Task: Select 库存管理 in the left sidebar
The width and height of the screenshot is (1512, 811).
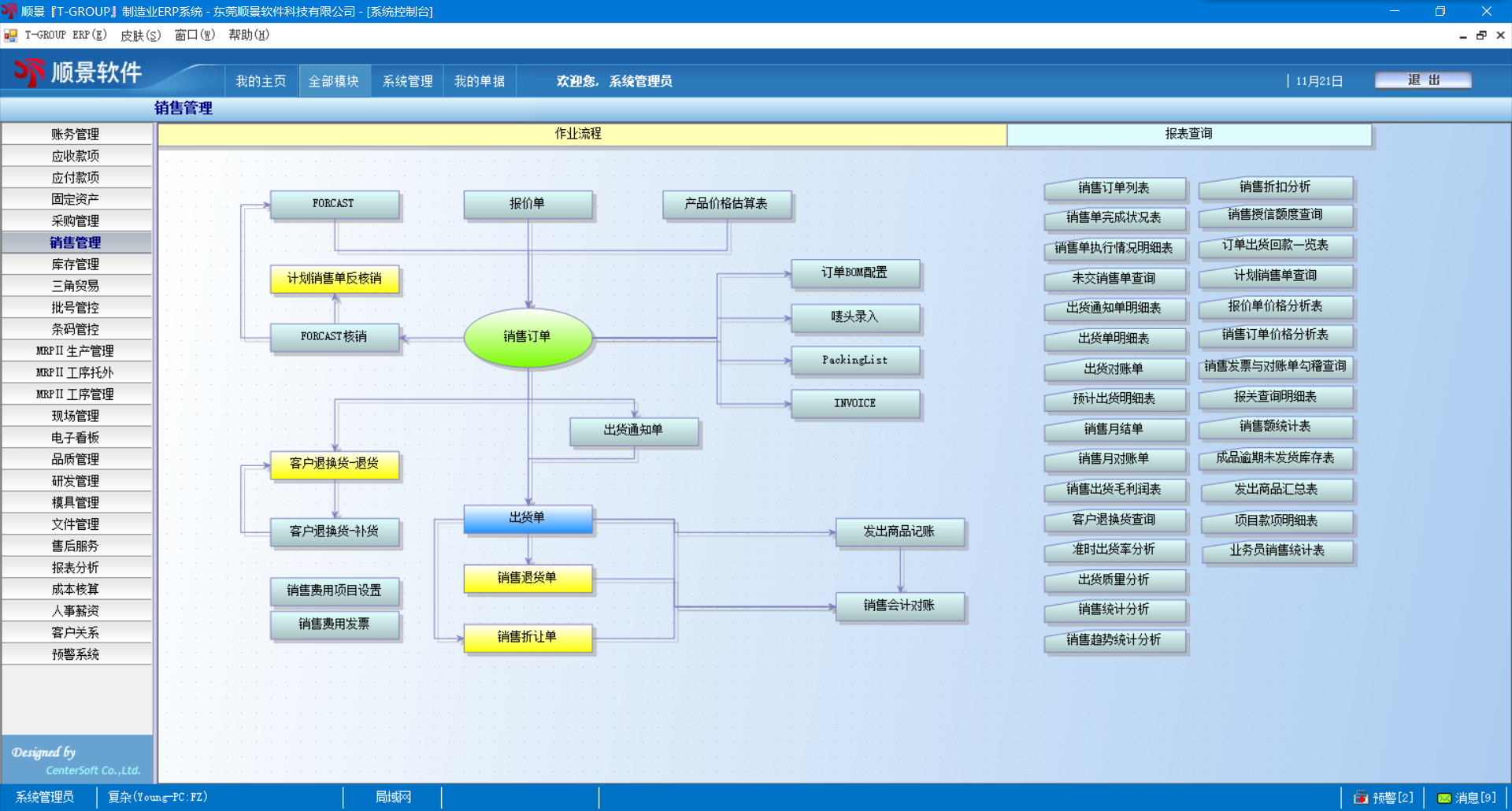Action: (x=76, y=265)
